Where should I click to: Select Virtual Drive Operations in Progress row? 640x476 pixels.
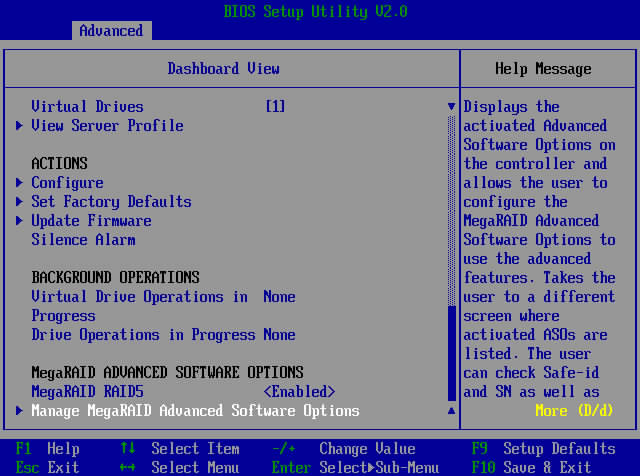pyautogui.click(x=163, y=306)
